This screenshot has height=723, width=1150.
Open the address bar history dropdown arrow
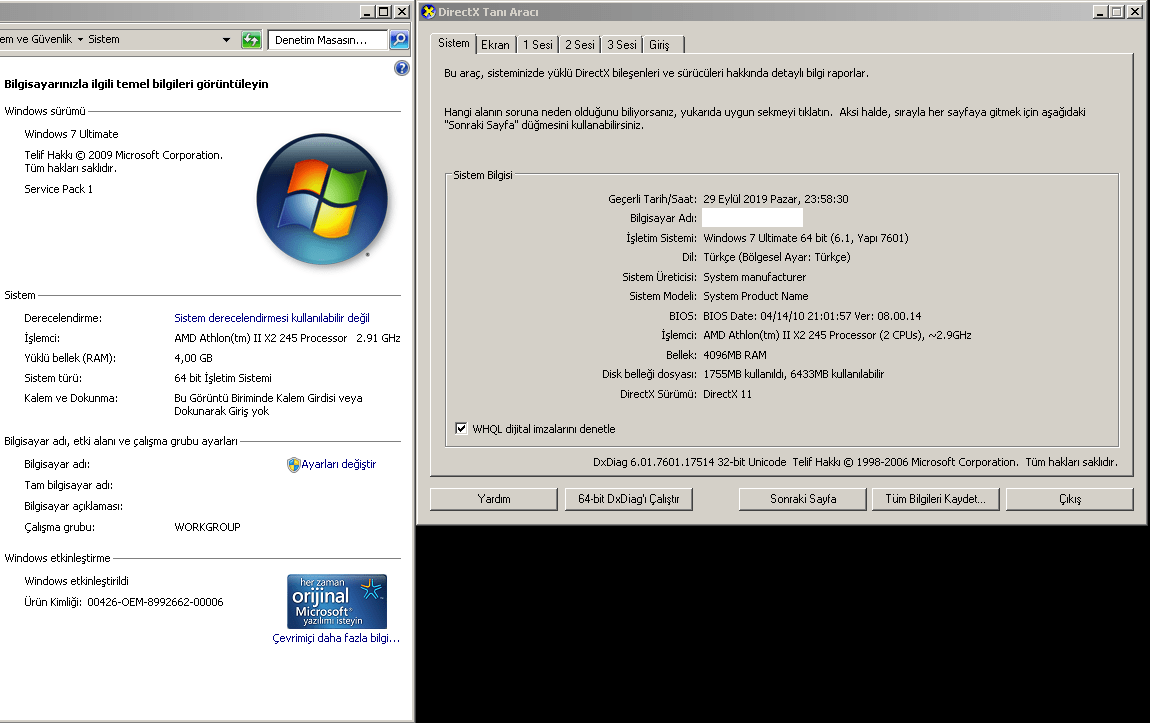[x=226, y=40]
